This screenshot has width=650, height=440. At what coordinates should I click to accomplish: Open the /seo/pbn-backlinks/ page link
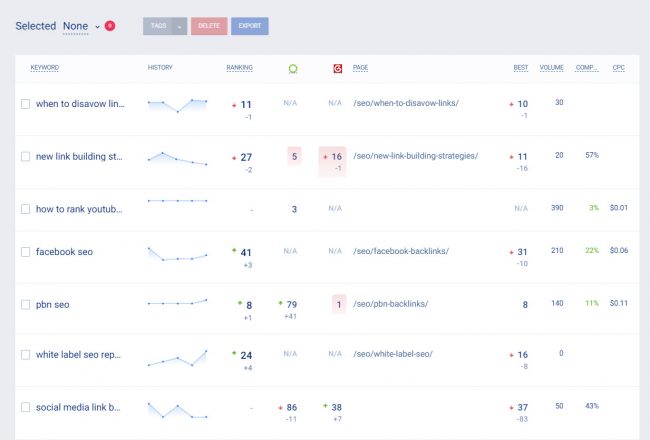pyautogui.click(x=390, y=304)
